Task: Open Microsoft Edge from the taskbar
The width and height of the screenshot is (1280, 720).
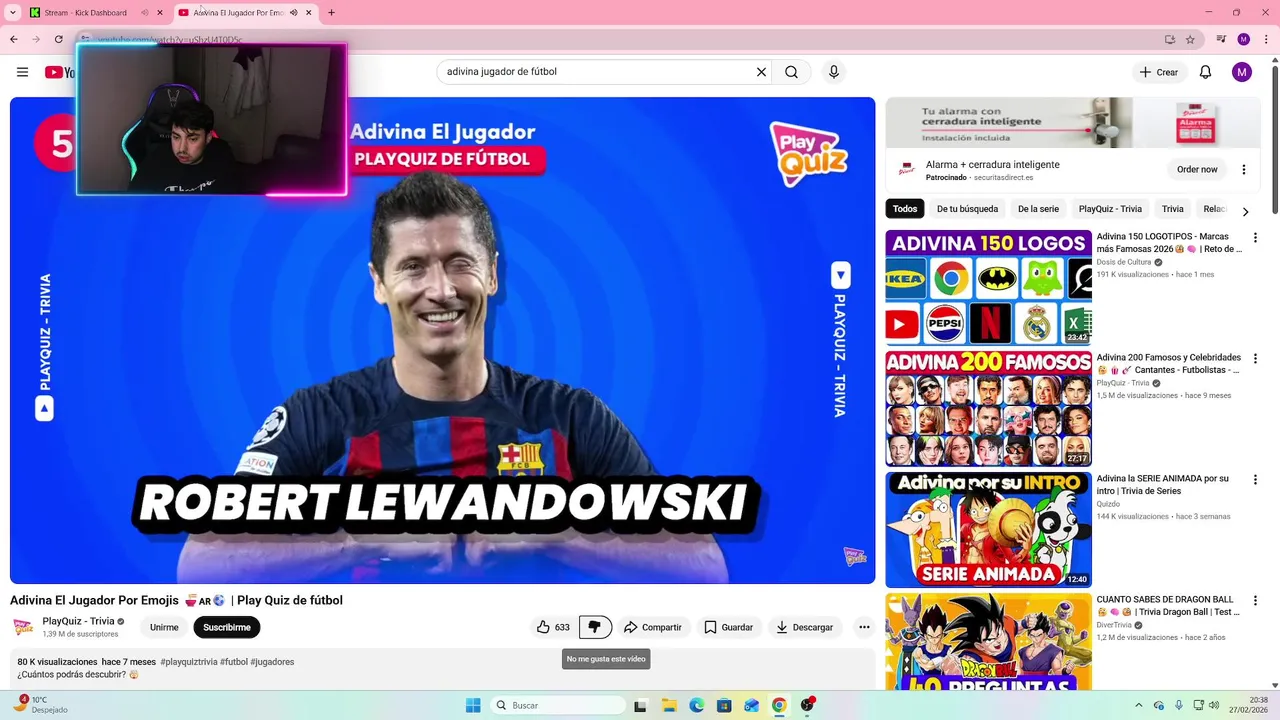Action: pos(696,705)
